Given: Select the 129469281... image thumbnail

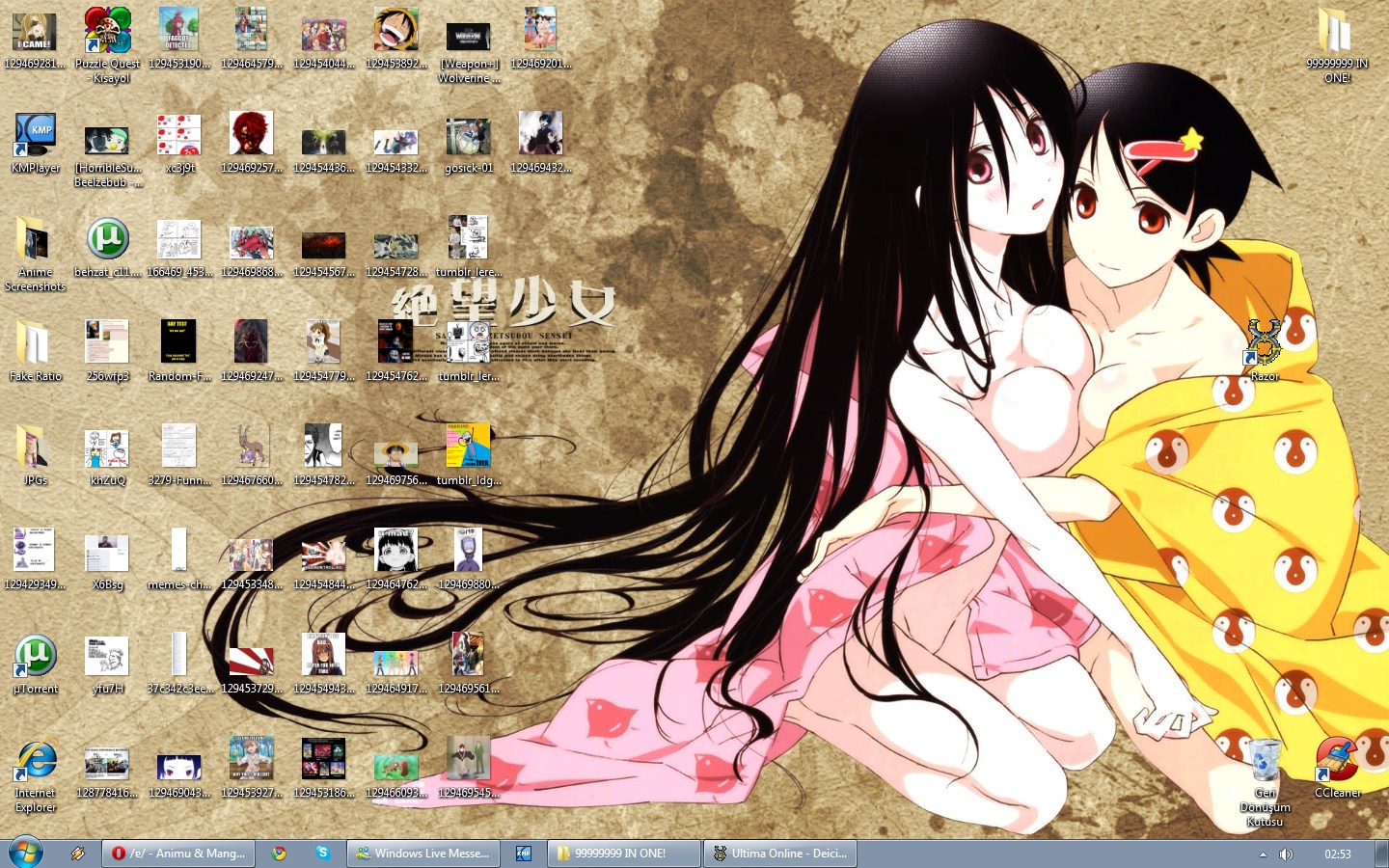Looking at the screenshot, I should [x=35, y=32].
